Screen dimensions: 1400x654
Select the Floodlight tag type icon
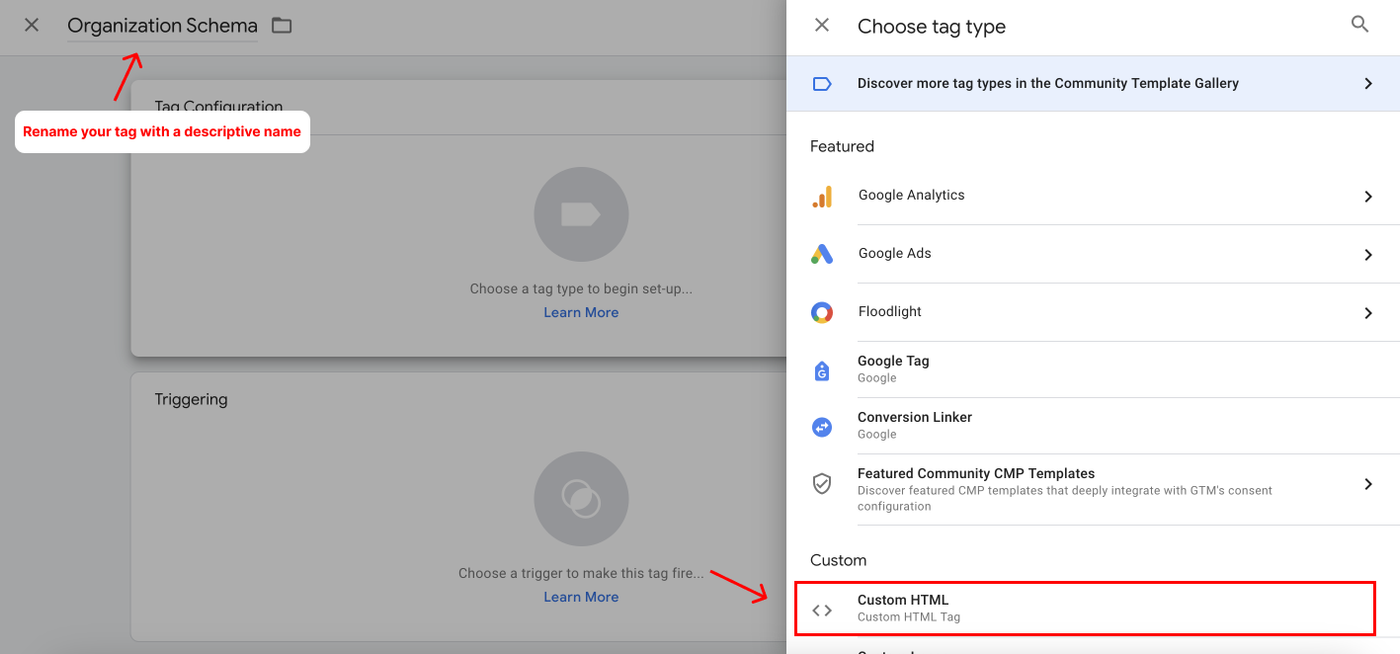[822, 312]
